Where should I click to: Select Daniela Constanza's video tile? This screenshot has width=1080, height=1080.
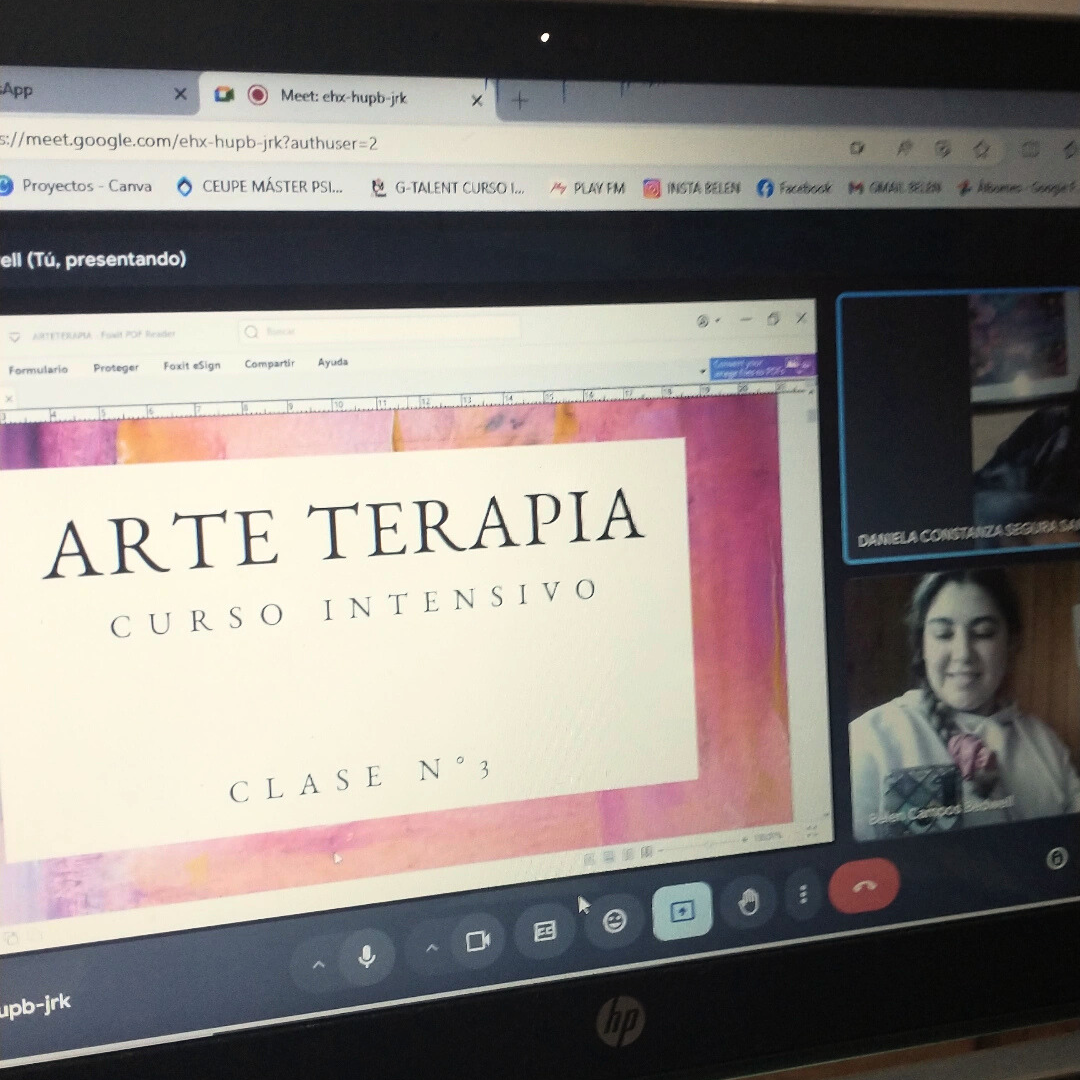click(x=958, y=425)
